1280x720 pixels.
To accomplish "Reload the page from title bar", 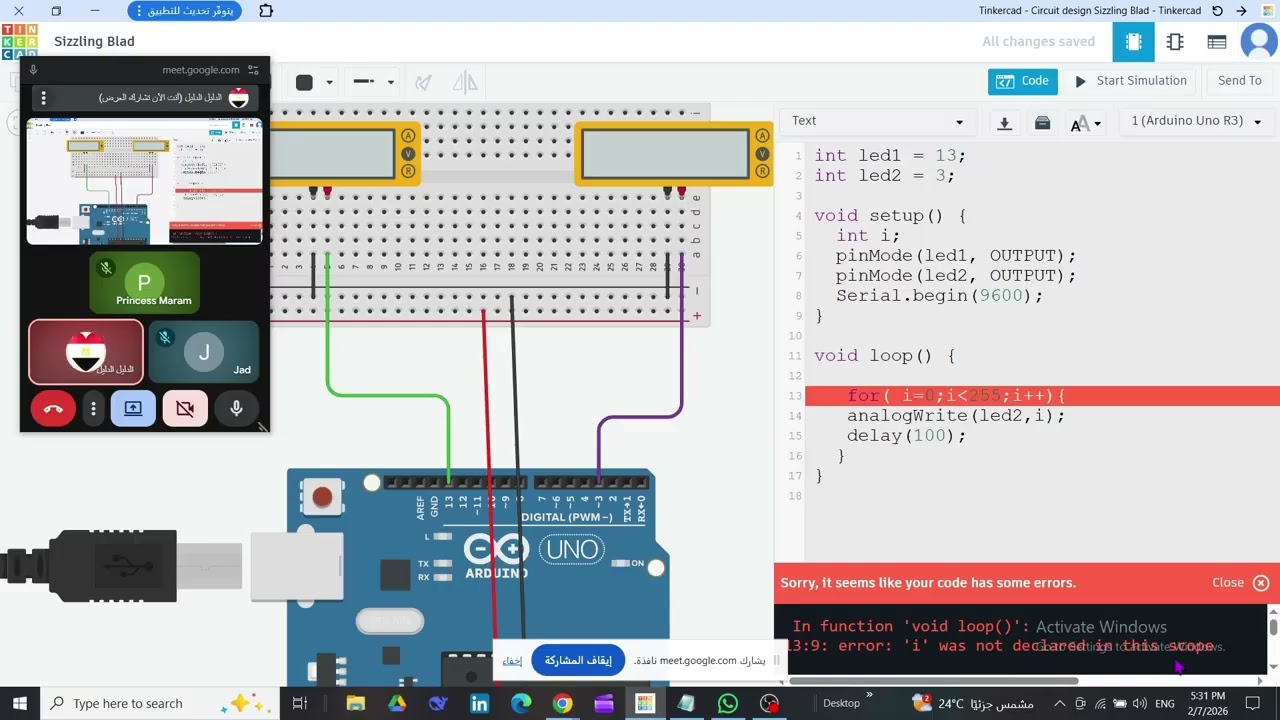I will click(x=1217, y=11).
